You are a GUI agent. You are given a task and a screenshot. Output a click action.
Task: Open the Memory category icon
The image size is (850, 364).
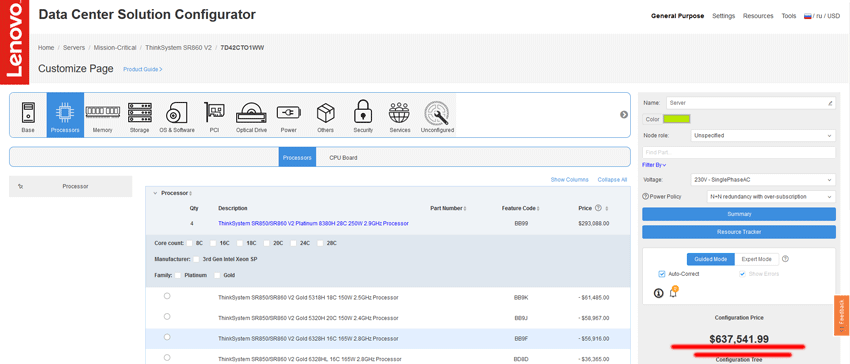[x=102, y=115]
